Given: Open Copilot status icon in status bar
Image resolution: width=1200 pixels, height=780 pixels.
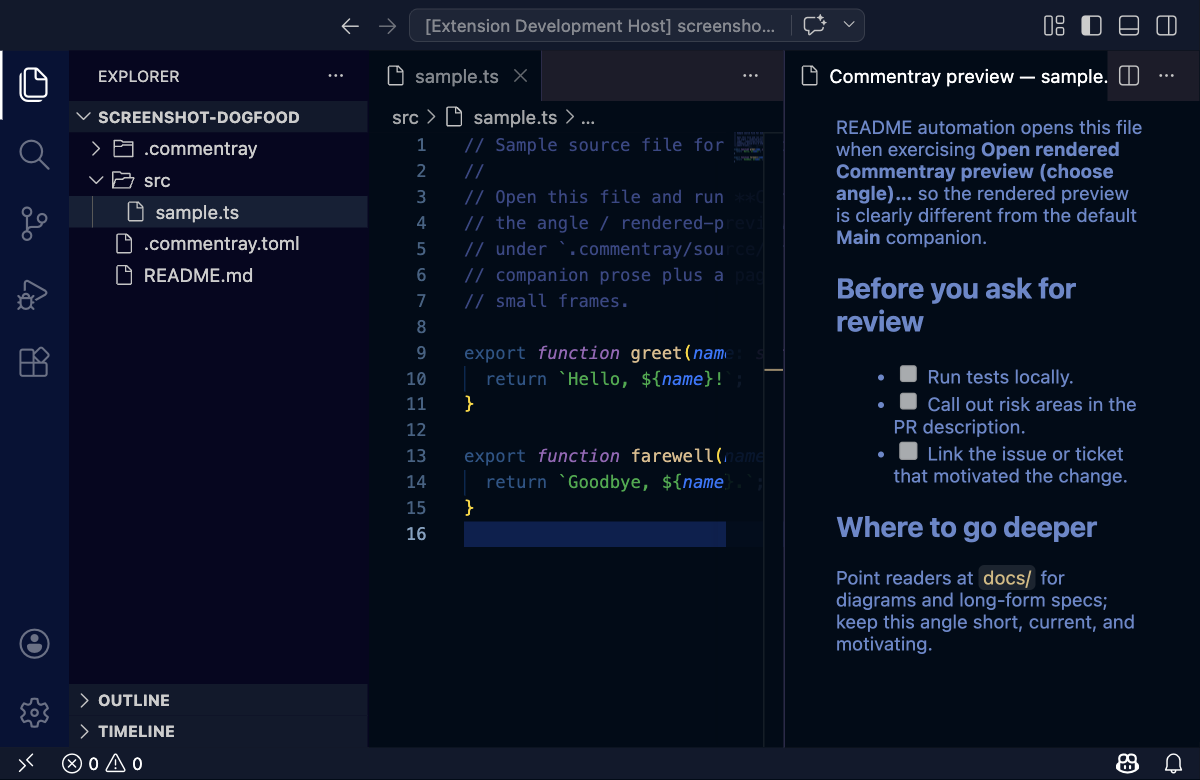Looking at the screenshot, I should pyautogui.click(x=1128, y=764).
